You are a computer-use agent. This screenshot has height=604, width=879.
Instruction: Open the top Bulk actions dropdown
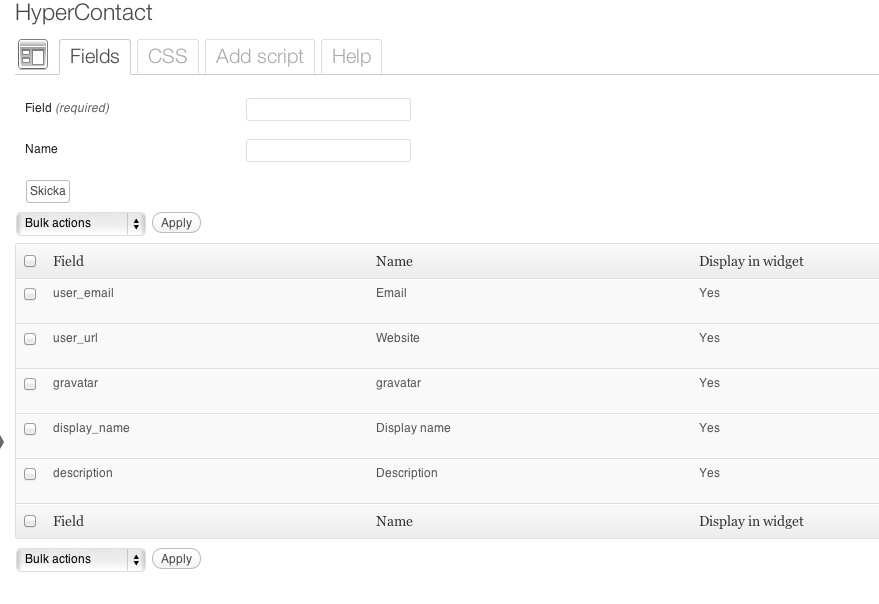pos(81,223)
